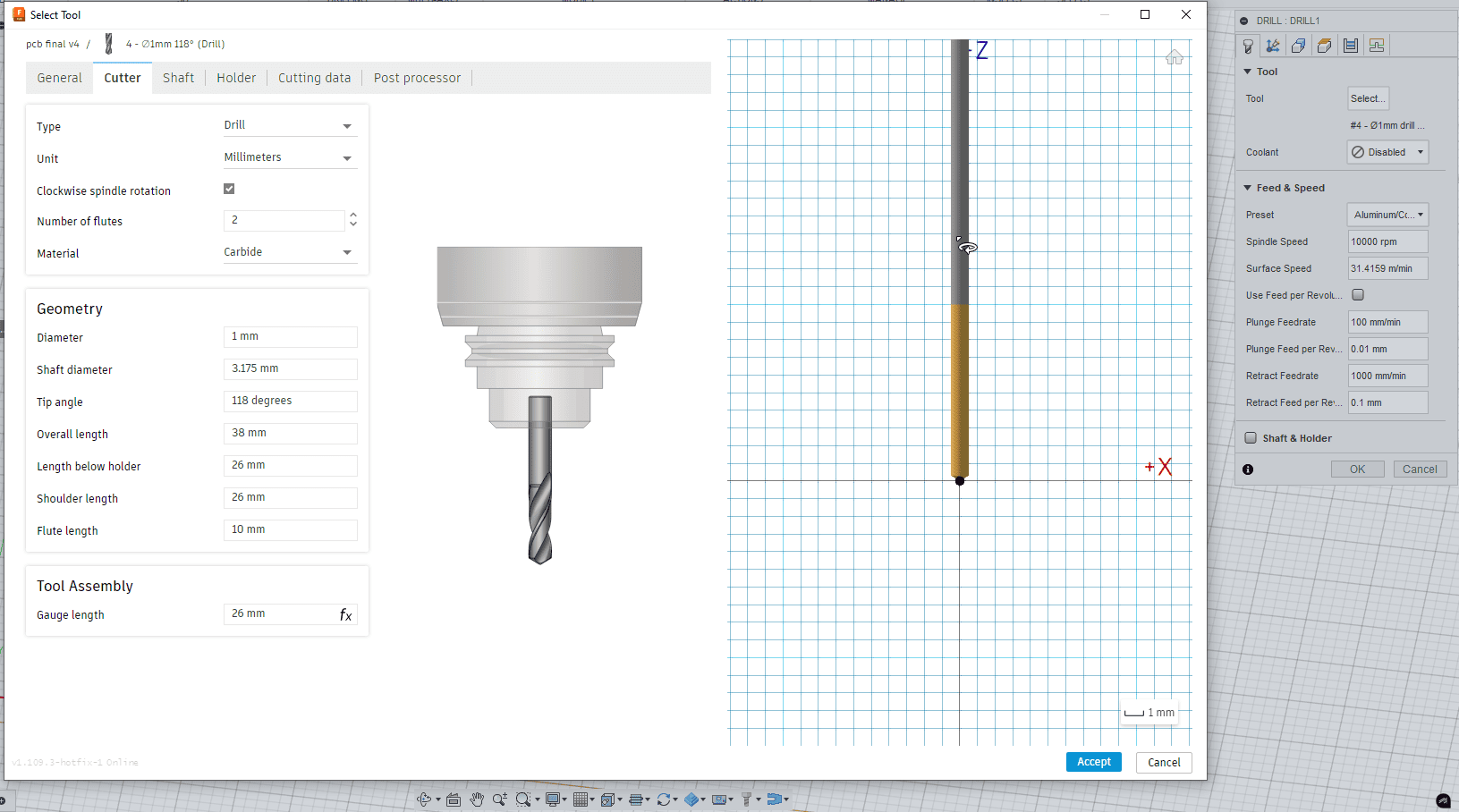Collapse the Feed & Speed section
1459x812 pixels.
[1248, 188]
